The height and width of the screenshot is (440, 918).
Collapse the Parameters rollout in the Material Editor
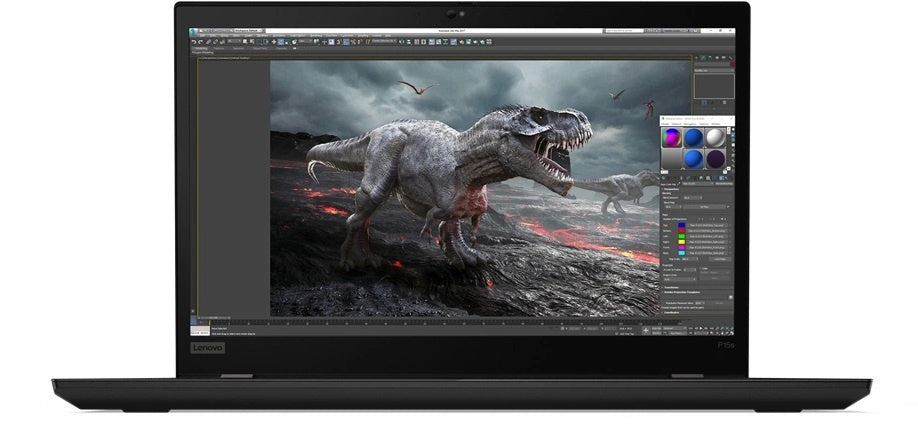click(672, 190)
